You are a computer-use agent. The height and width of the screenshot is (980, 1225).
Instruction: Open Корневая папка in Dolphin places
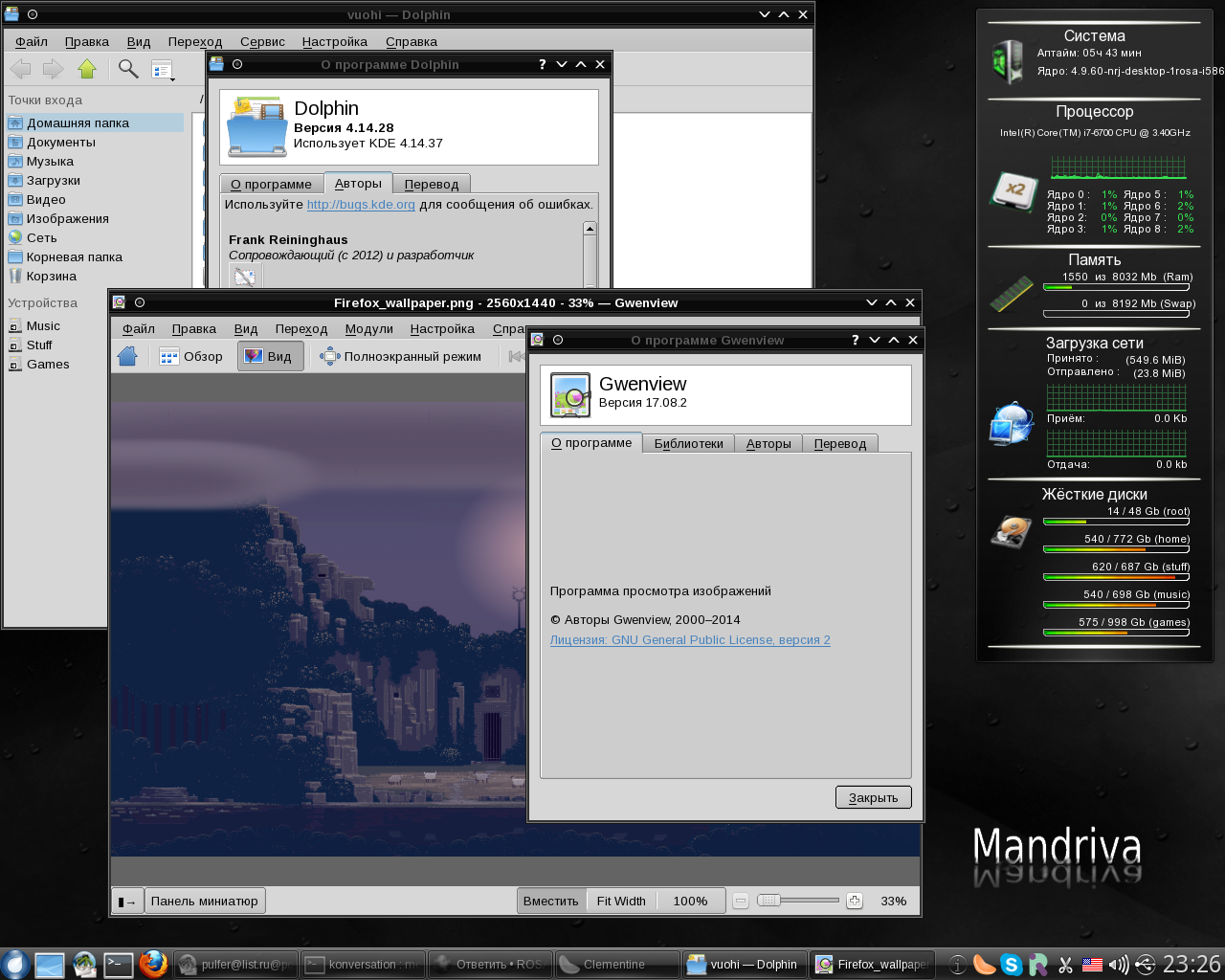coord(95,256)
